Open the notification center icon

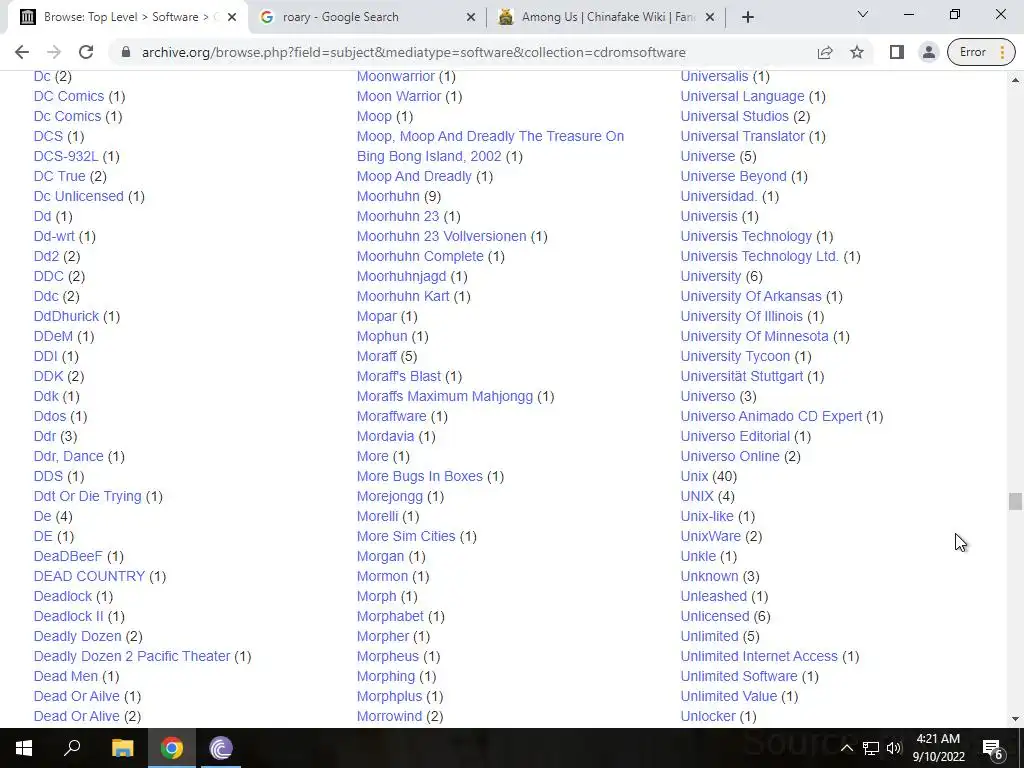993,749
